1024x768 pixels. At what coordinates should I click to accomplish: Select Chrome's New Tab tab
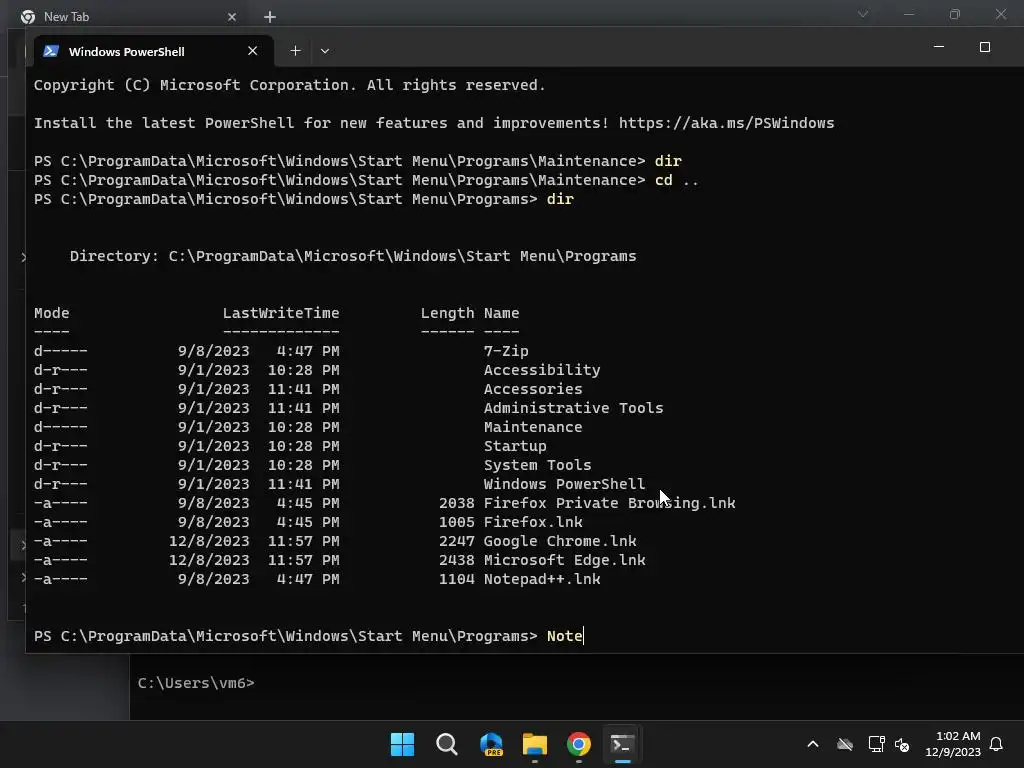click(x=129, y=16)
